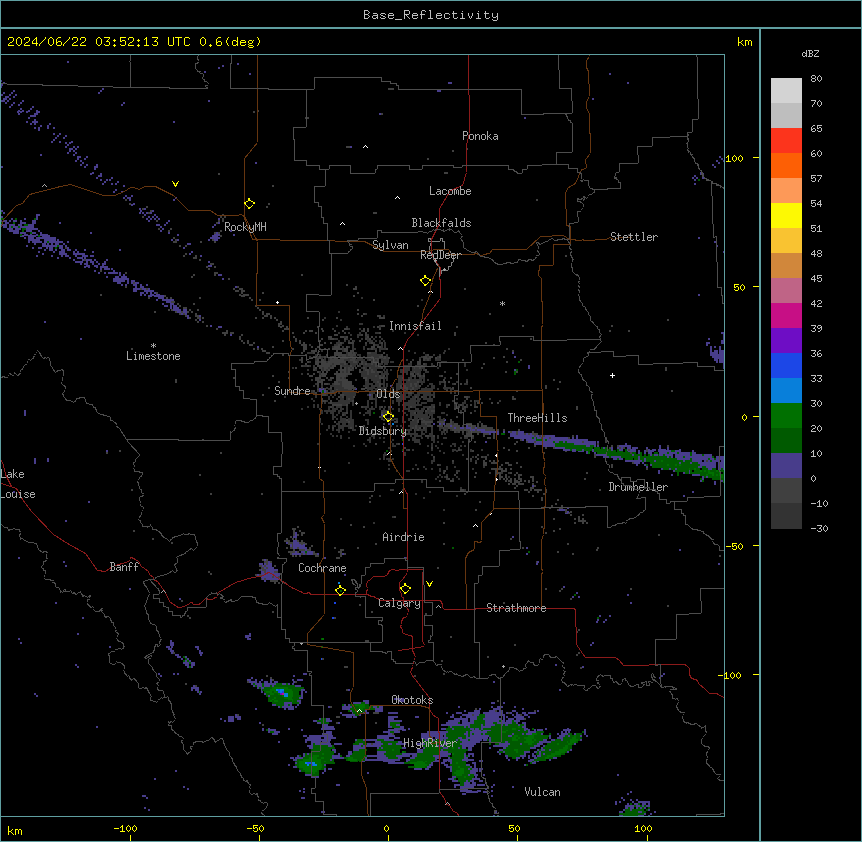
Task: Click the RockyMH label
Action: point(245,227)
